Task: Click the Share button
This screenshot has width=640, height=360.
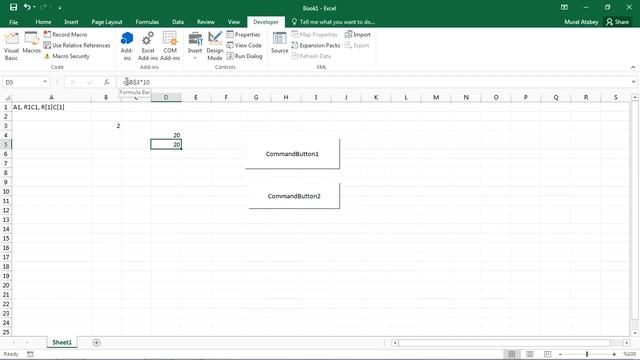Action: coord(618,22)
